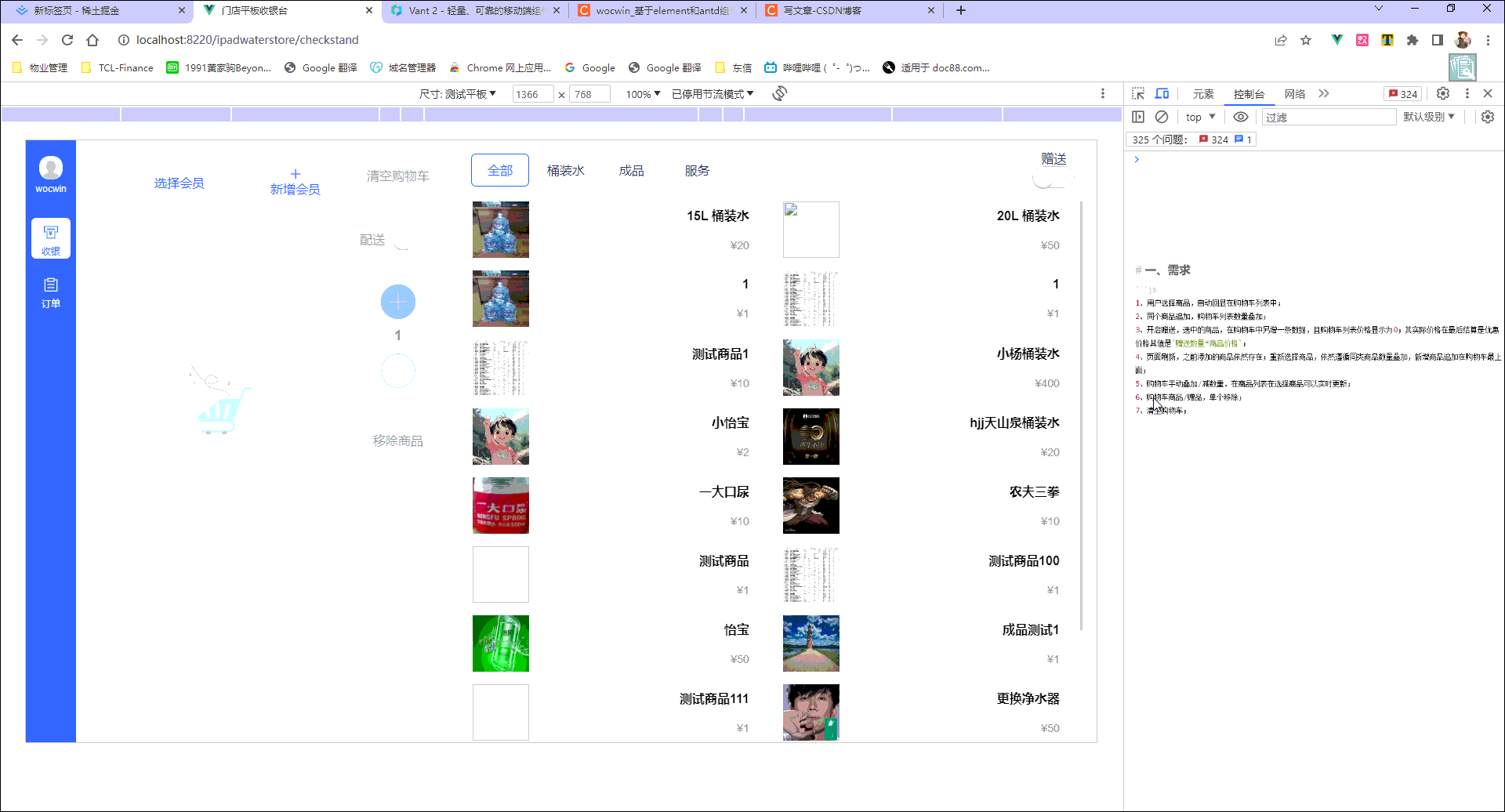This screenshot has width=1505, height=812.
Task: Toggle the 赠送 switch
Action: point(1053,179)
